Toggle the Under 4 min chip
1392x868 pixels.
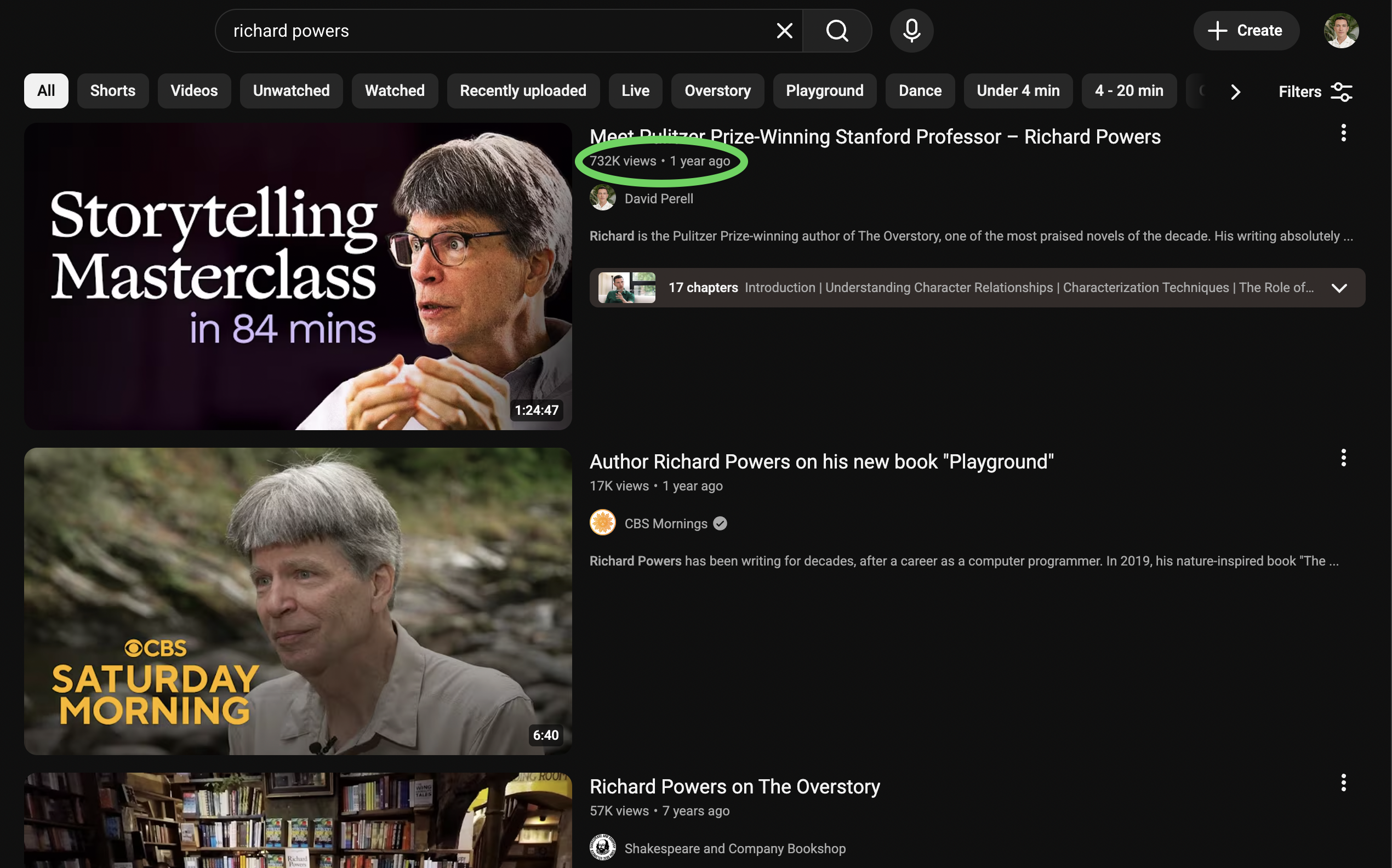point(1017,91)
